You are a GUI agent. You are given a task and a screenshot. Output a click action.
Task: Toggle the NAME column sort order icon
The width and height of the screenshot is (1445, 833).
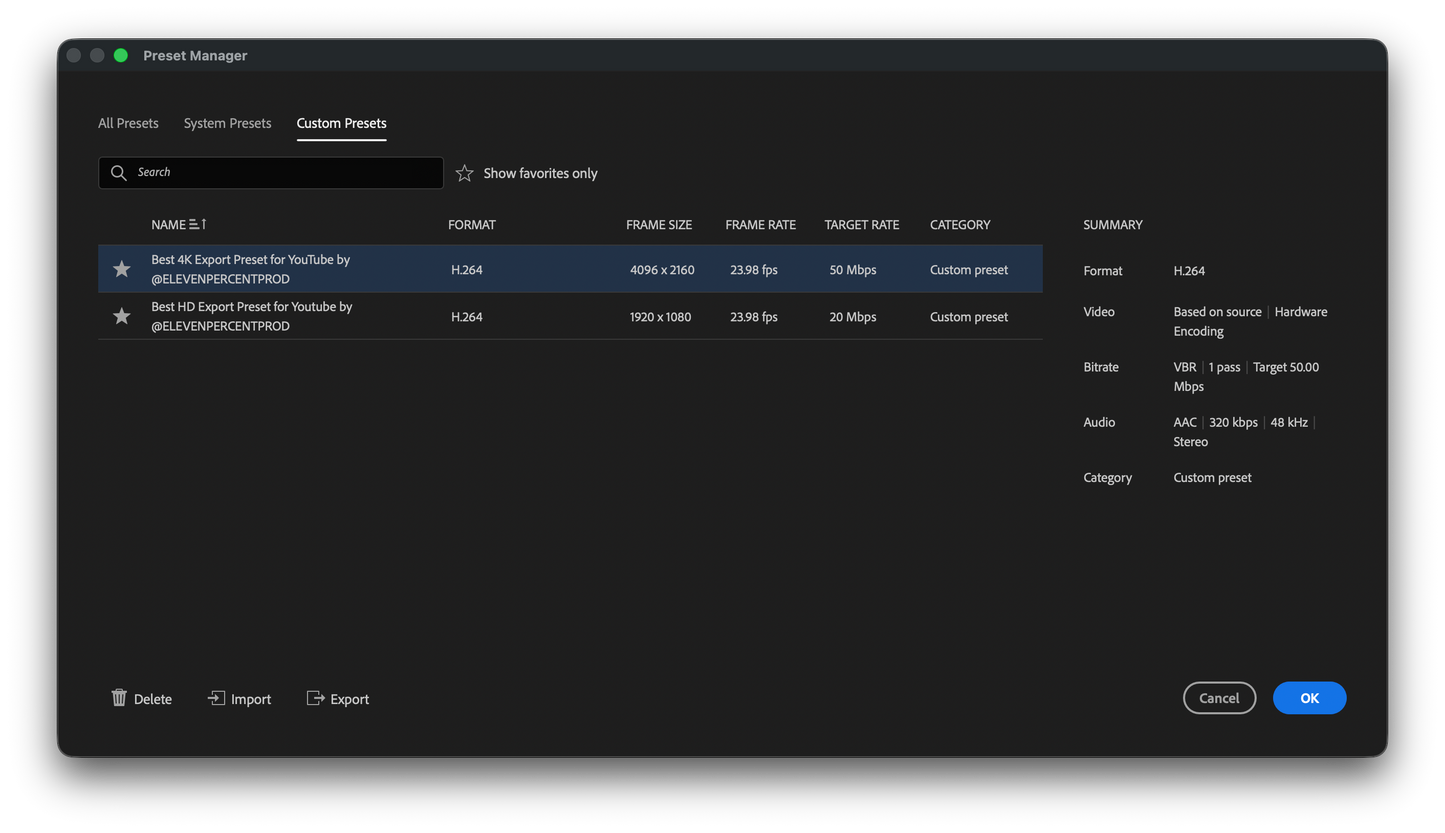pos(198,225)
